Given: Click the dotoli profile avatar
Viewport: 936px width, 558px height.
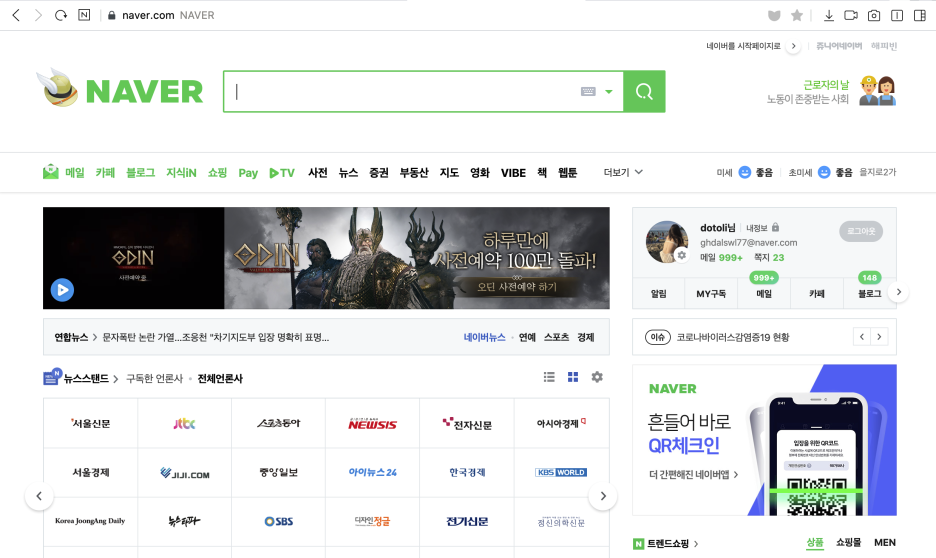Looking at the screenshot, I should tap(667, 242).
